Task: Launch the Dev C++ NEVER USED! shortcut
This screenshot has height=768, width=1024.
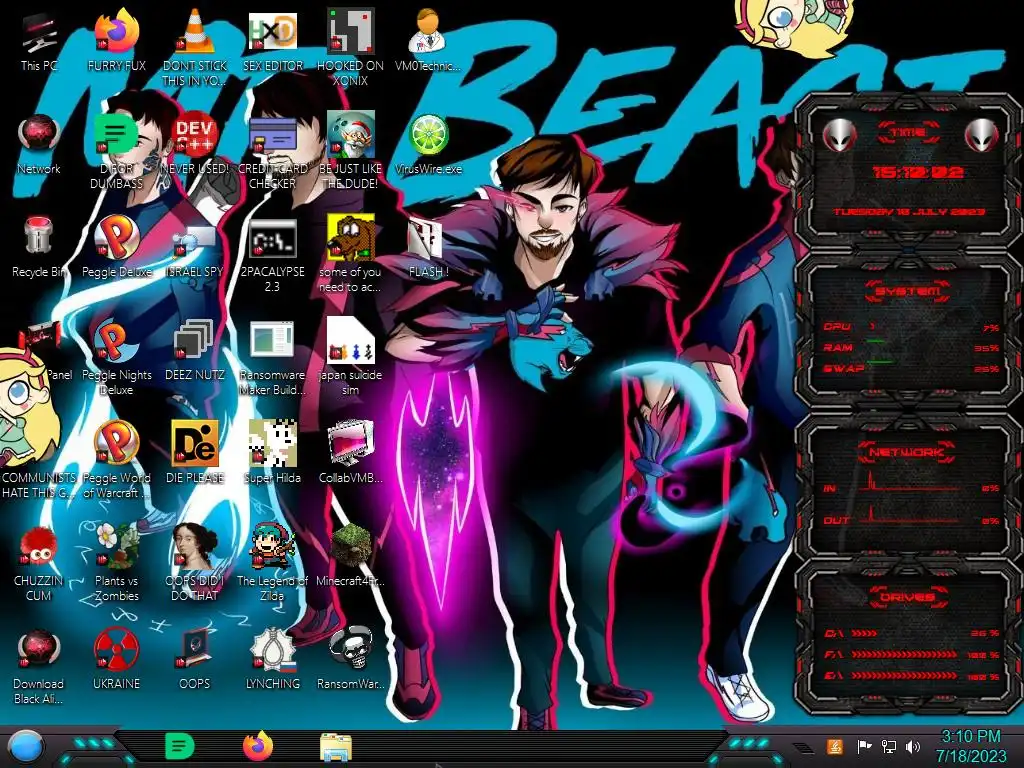Action: (x=195, y=145)
